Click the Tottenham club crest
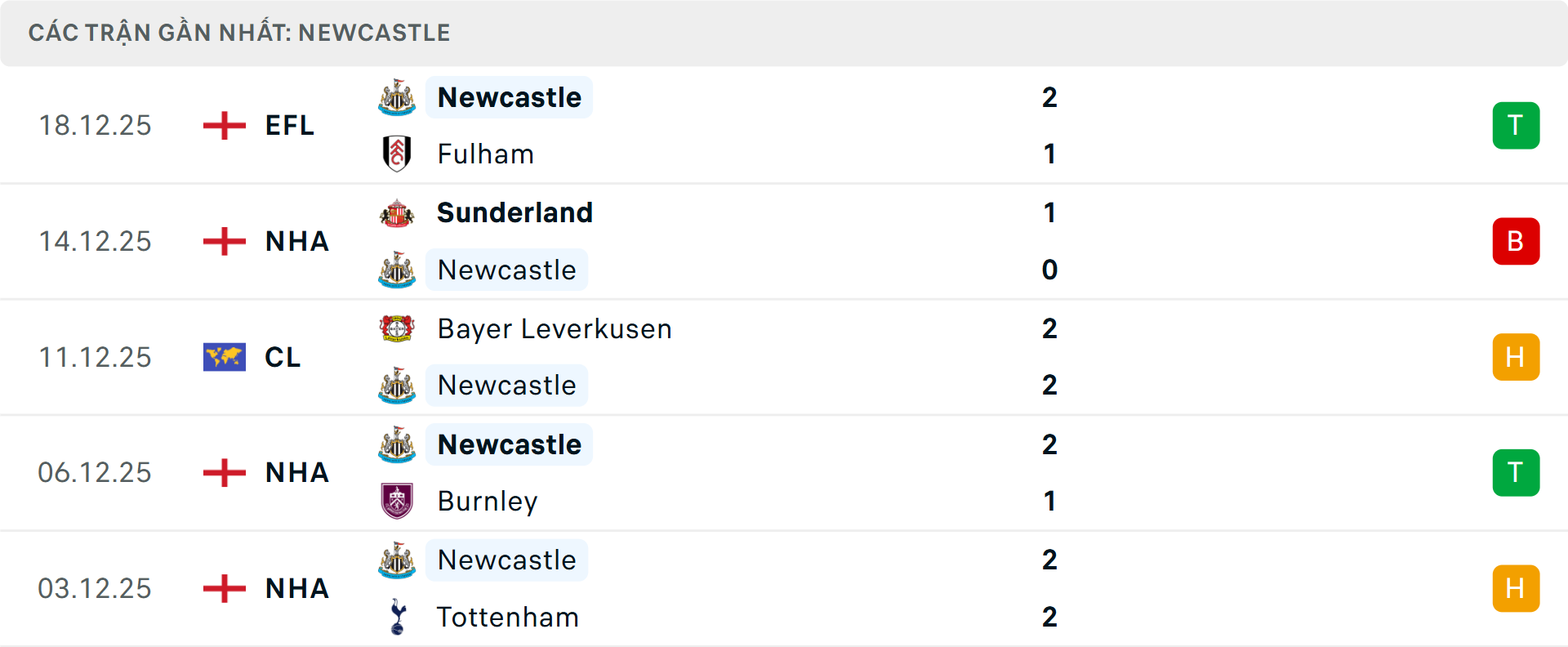 click(398, 617)
